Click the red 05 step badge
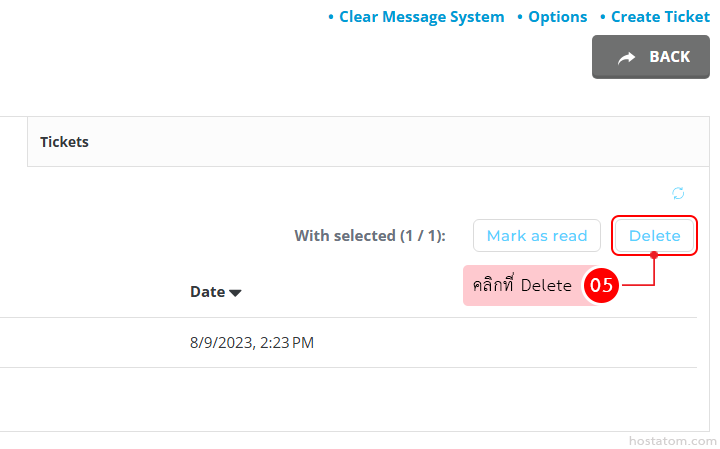Screen dimensions: 720x449 (601, 286)
